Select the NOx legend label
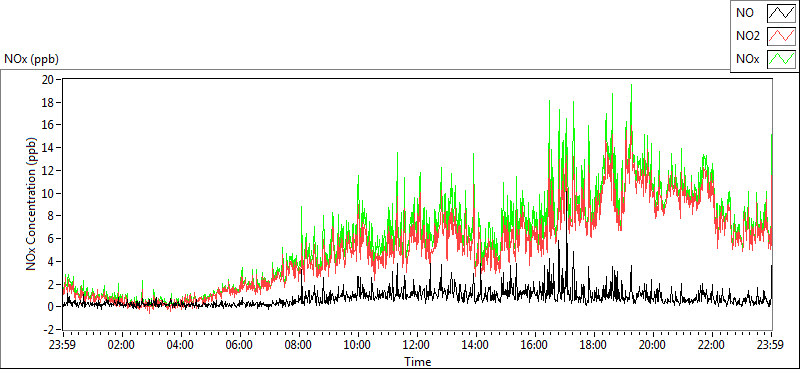This screenshot has width=800, height=369. (747, 59)
